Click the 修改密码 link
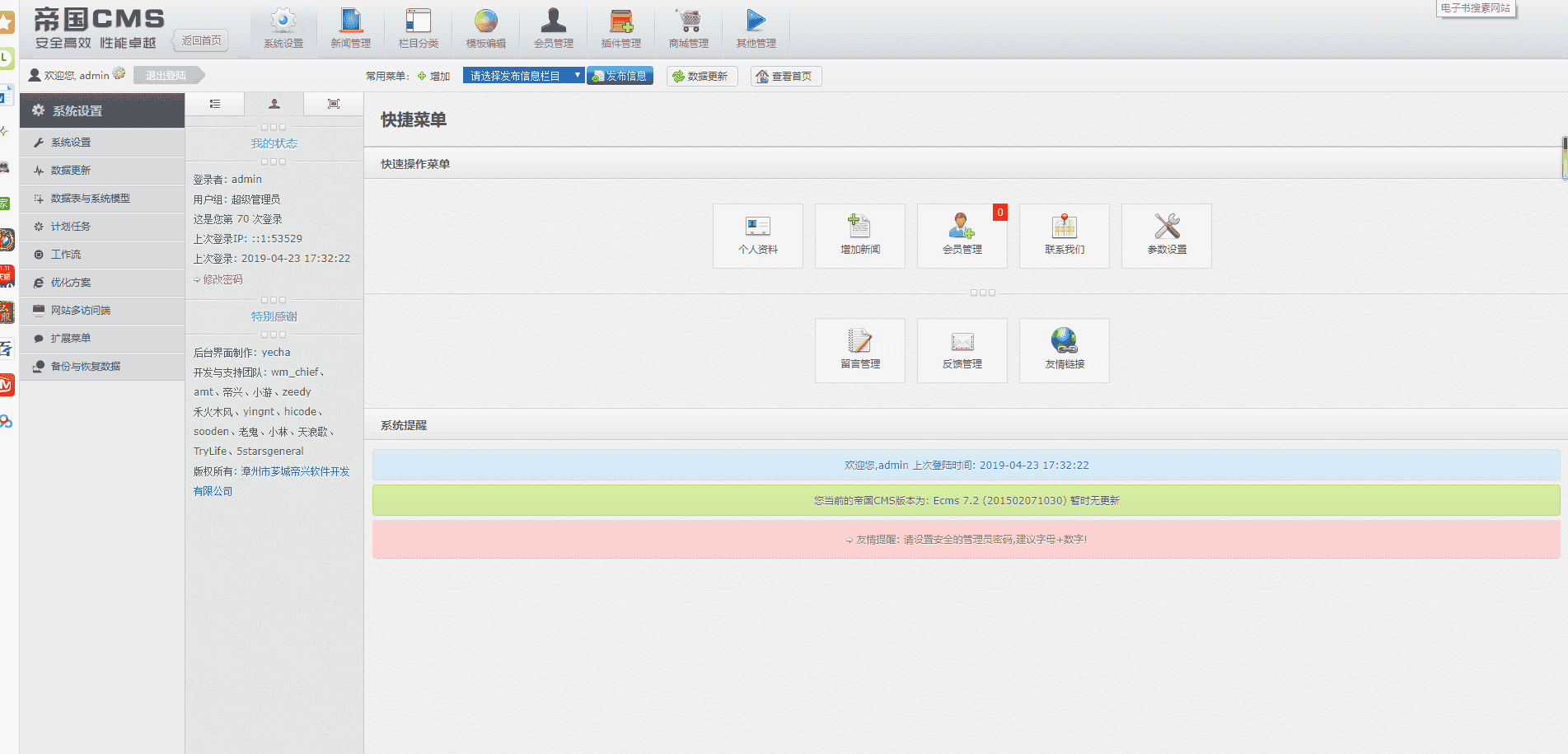1568x754 pixels. pyautogui.click(x=222, y=279)
